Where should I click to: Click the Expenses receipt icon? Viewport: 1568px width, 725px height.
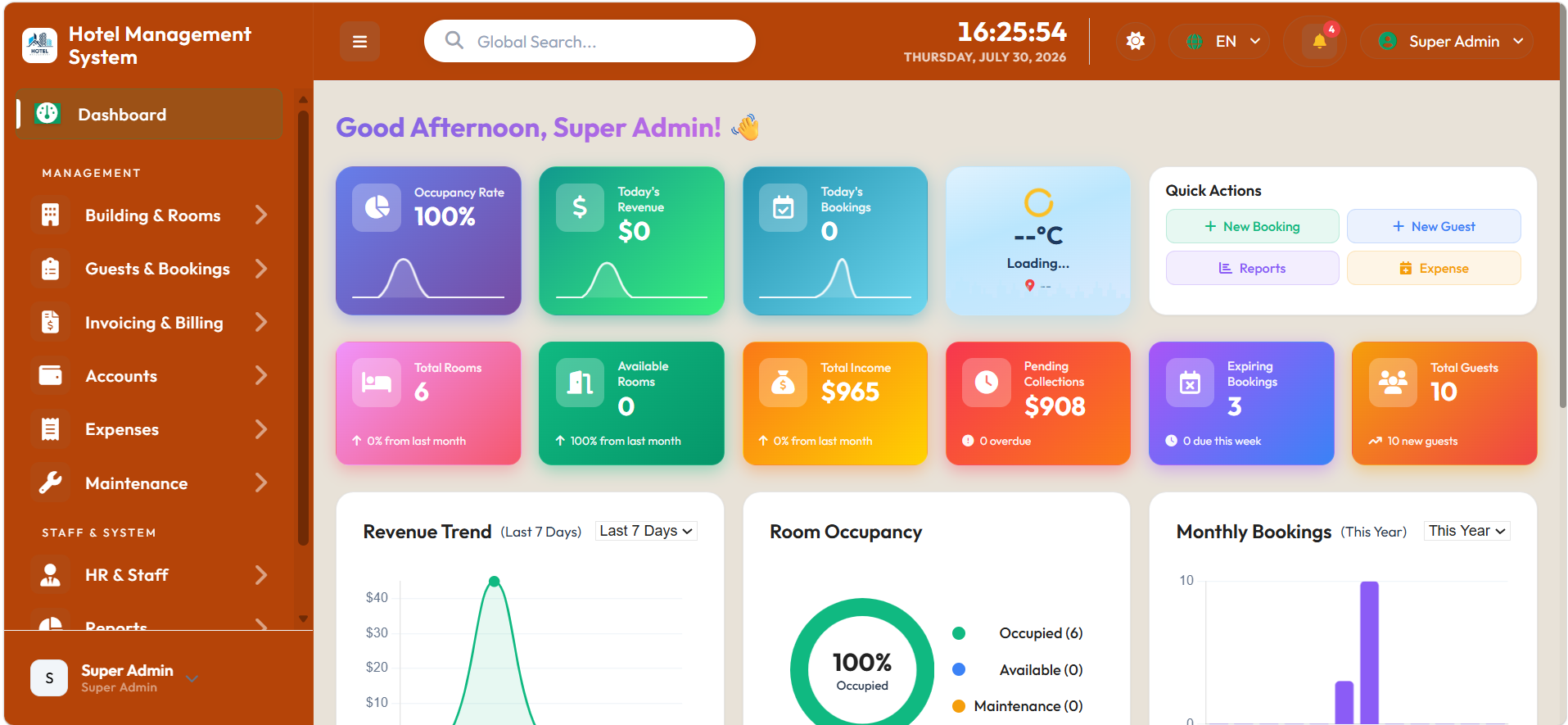[x=50, y=428]
